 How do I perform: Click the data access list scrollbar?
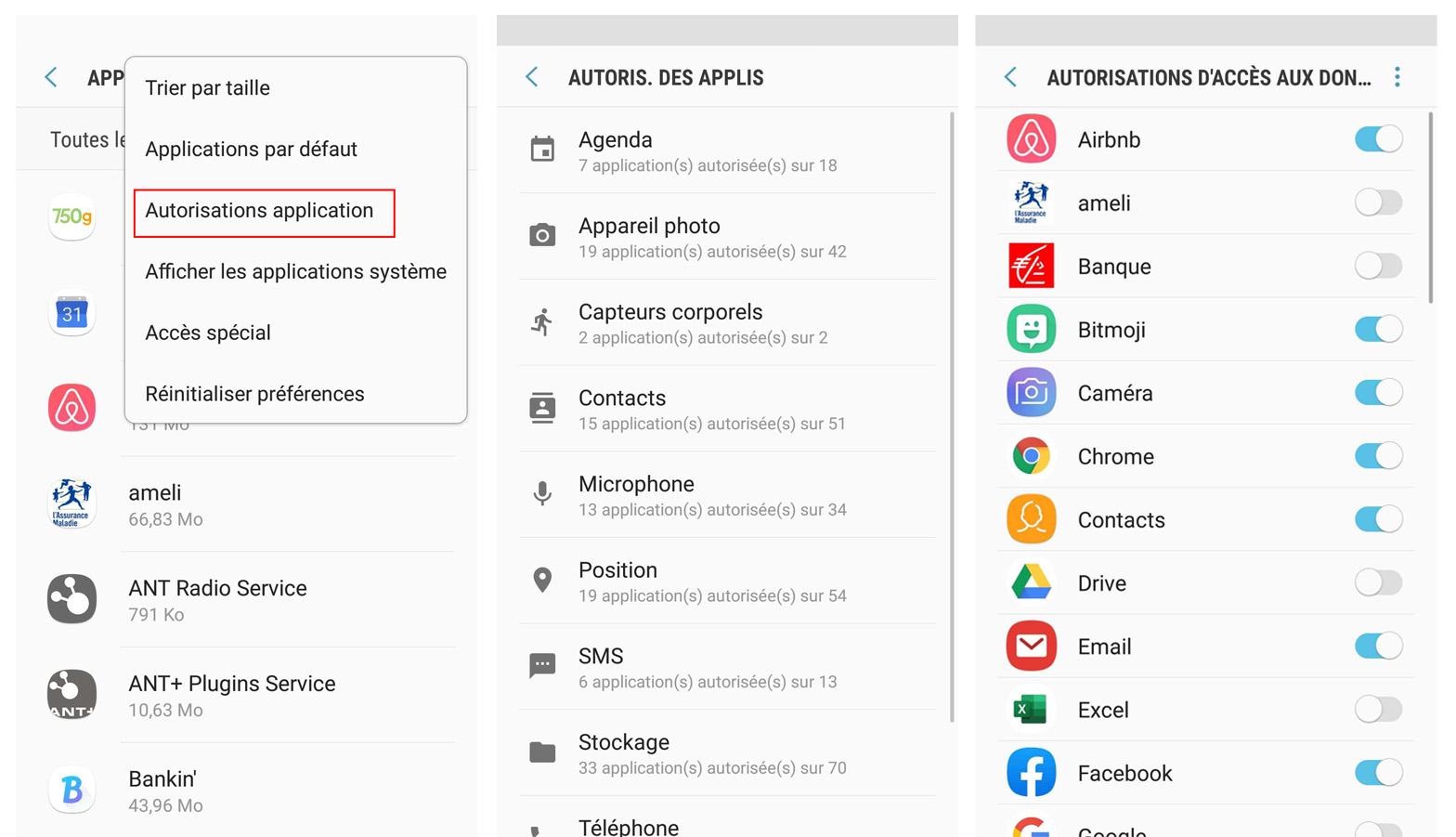click(x=1431, y=207)
